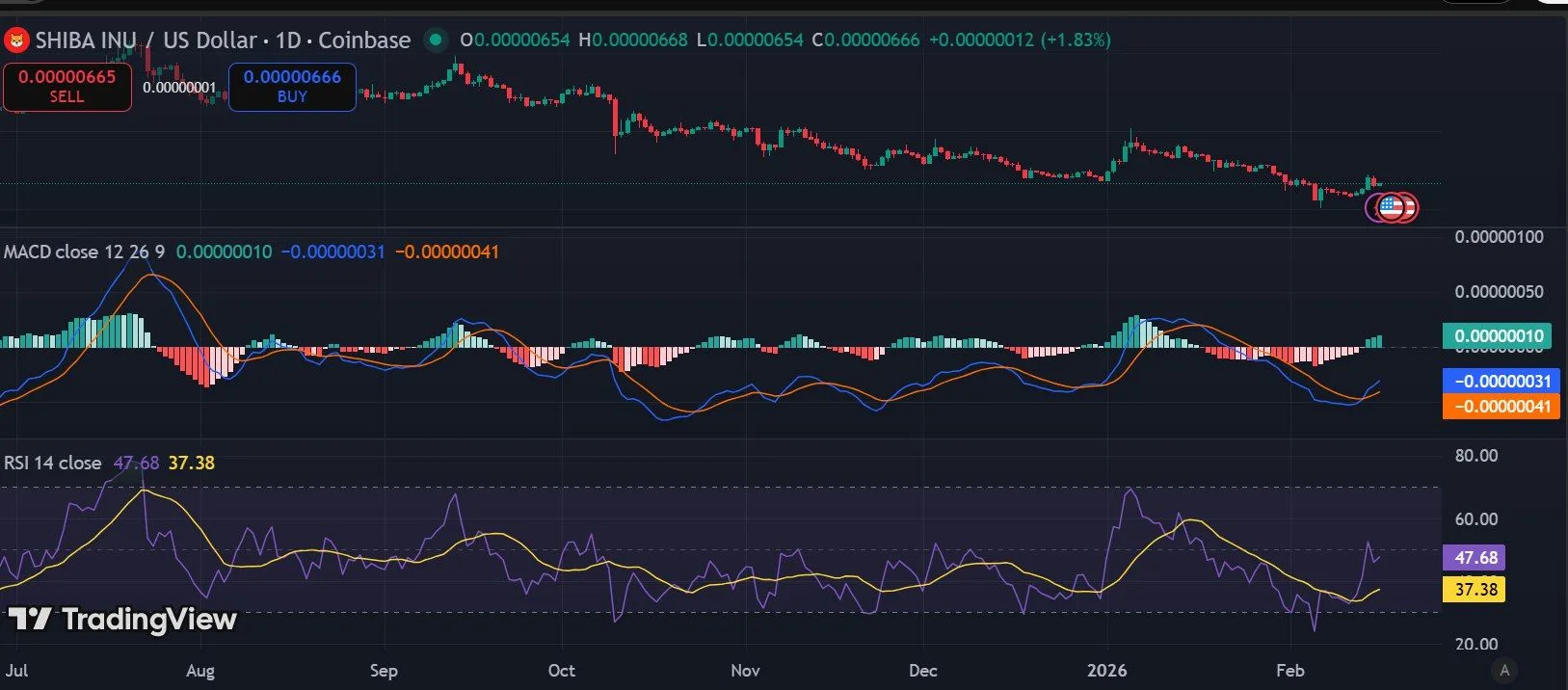The image size is (1568, 690).
Task: Click the 80.00 level on RSI scale
Action: pyautogui.click(x=1475, y=456)
